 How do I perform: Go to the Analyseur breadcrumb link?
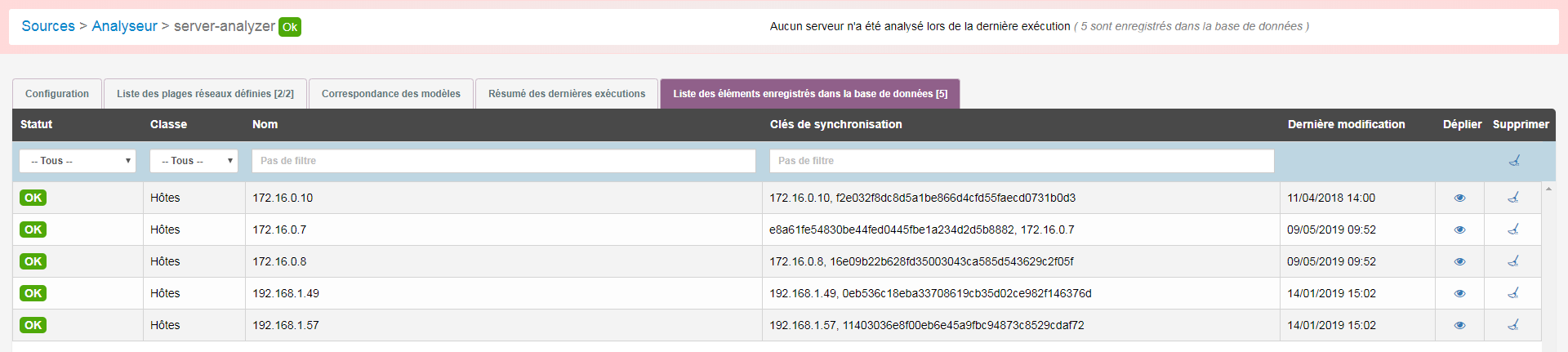coord(124,26)
